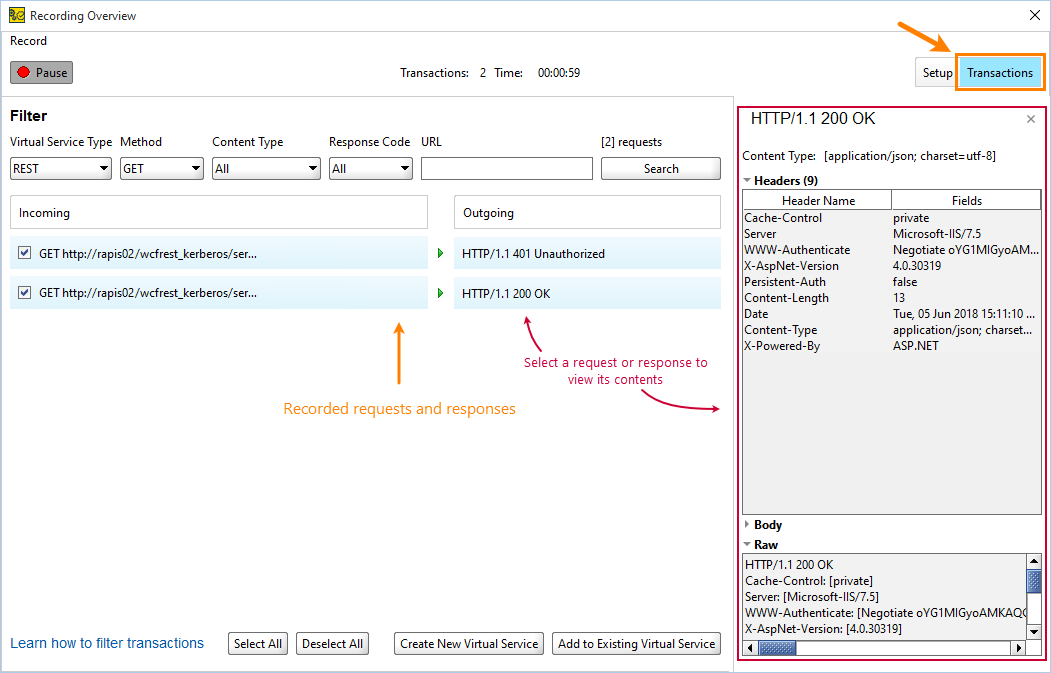Click the green arrow beside the 401 Unauthorized request
Screen dimensions: 1051x673
(x=439, y=253)
